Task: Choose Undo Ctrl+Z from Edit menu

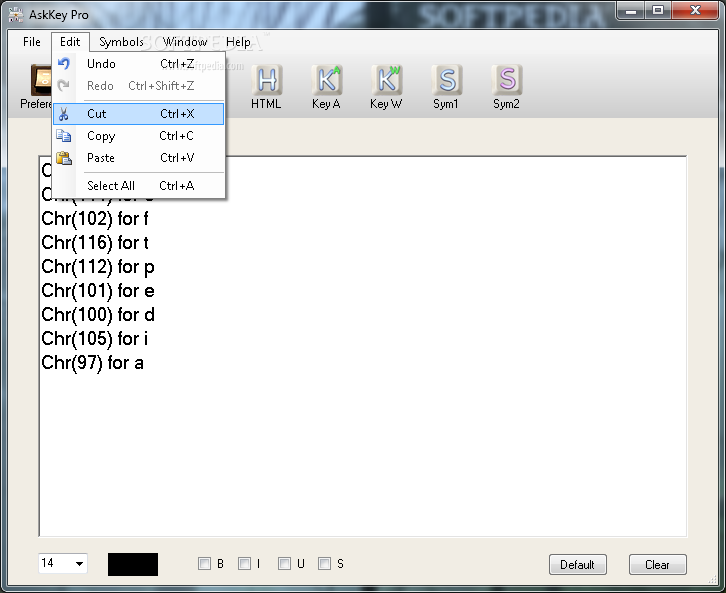Action: (x=139, y=64)
